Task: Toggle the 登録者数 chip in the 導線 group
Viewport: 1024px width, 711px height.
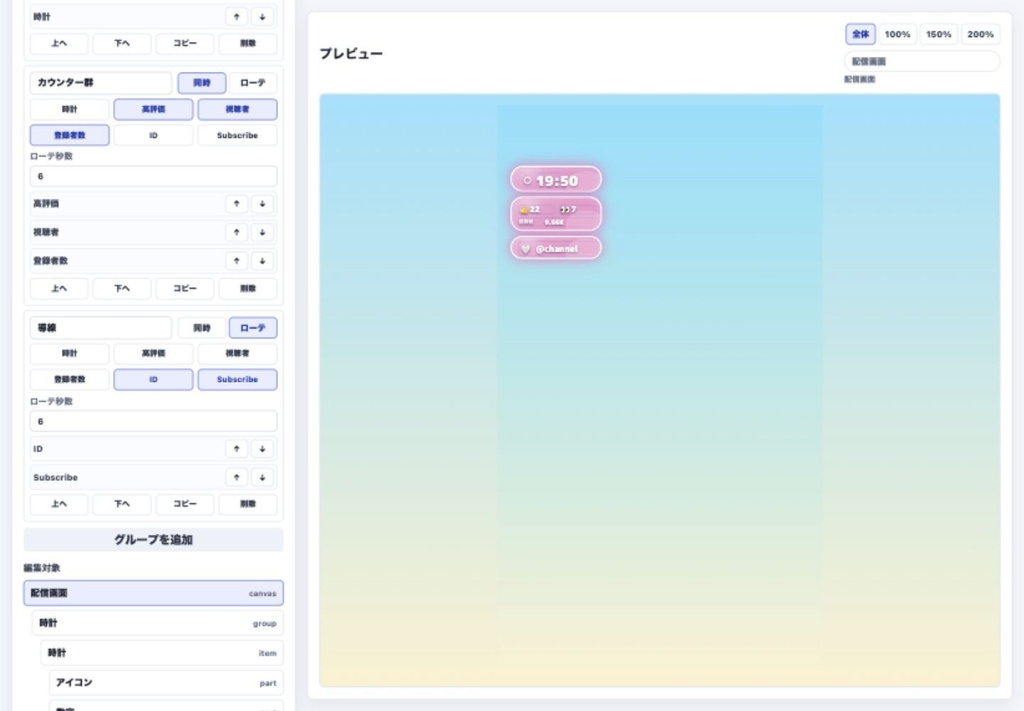Action: pyautogui.click(x=69, y=379)
